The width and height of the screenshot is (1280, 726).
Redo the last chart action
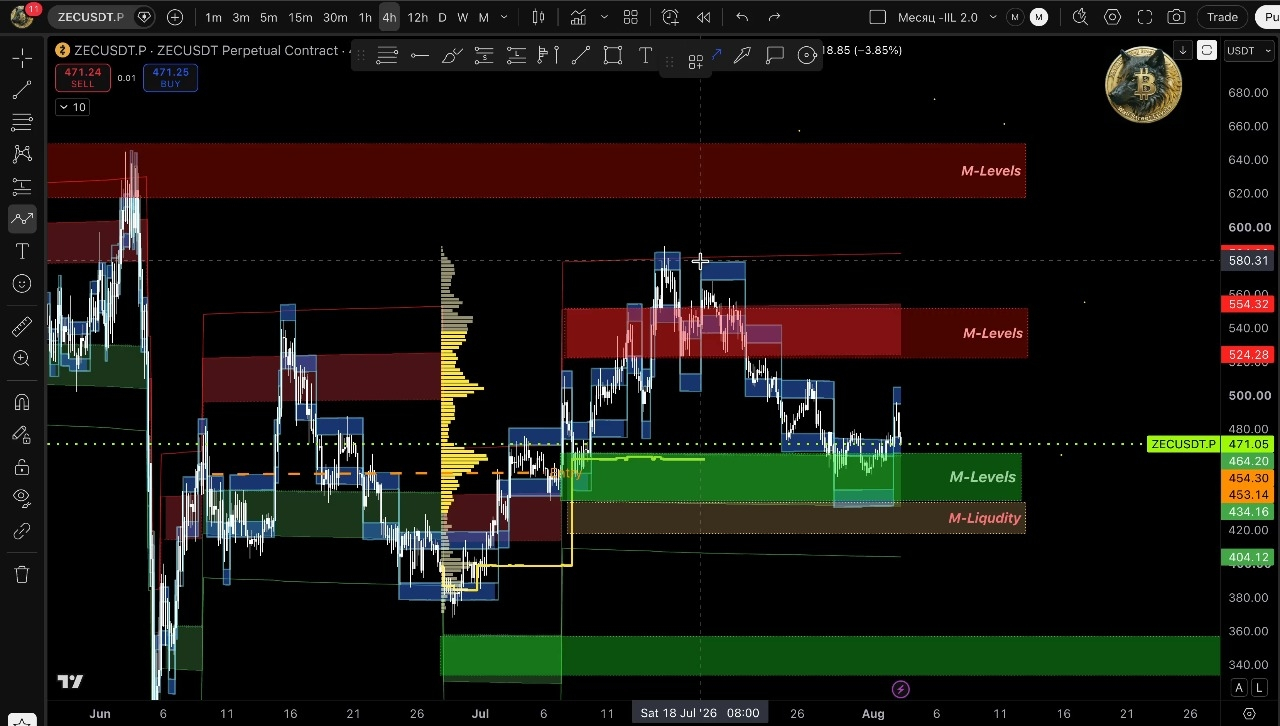774,17
